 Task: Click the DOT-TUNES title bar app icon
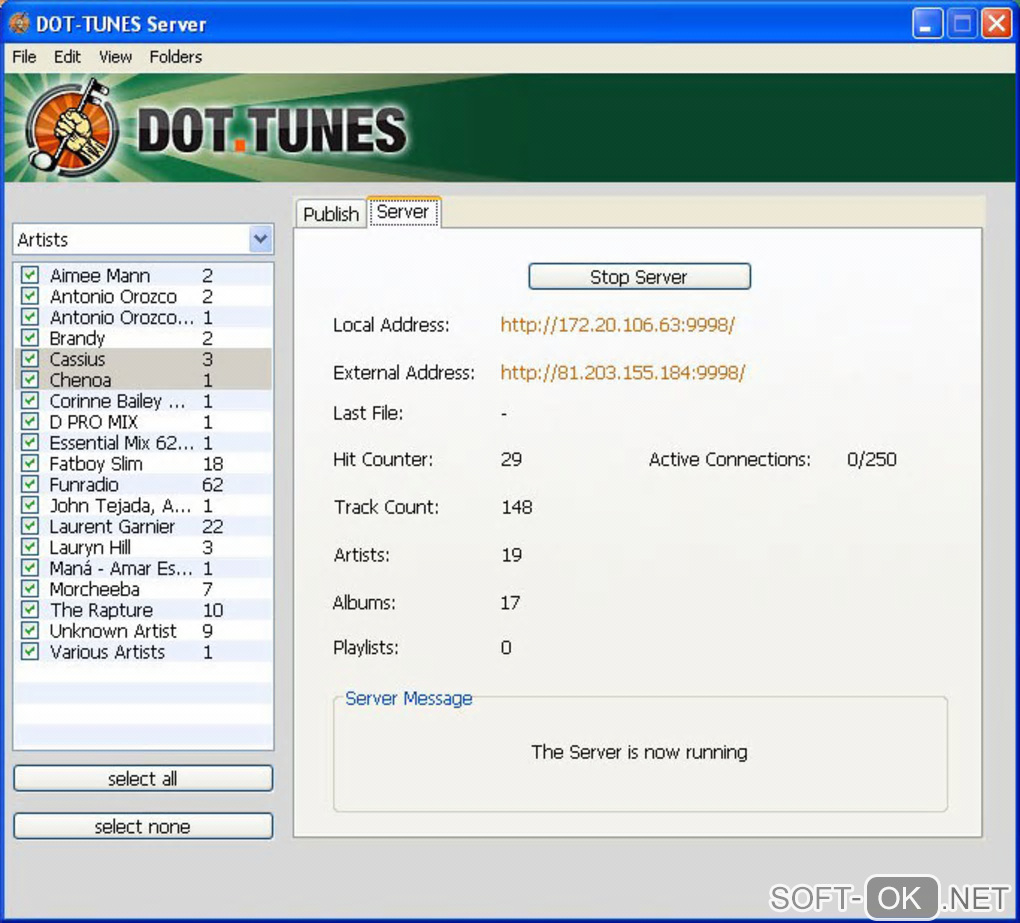[19, 24]
